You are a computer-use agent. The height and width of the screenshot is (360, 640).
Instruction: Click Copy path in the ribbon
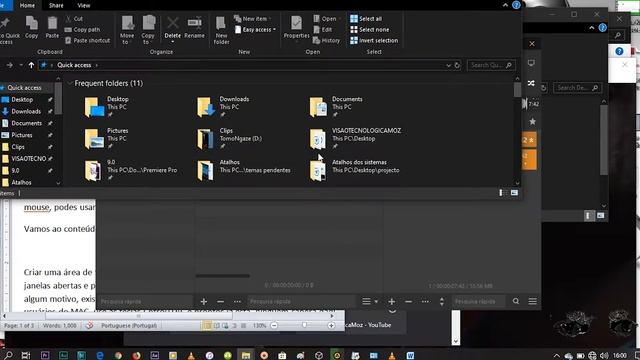pos(82,29)
